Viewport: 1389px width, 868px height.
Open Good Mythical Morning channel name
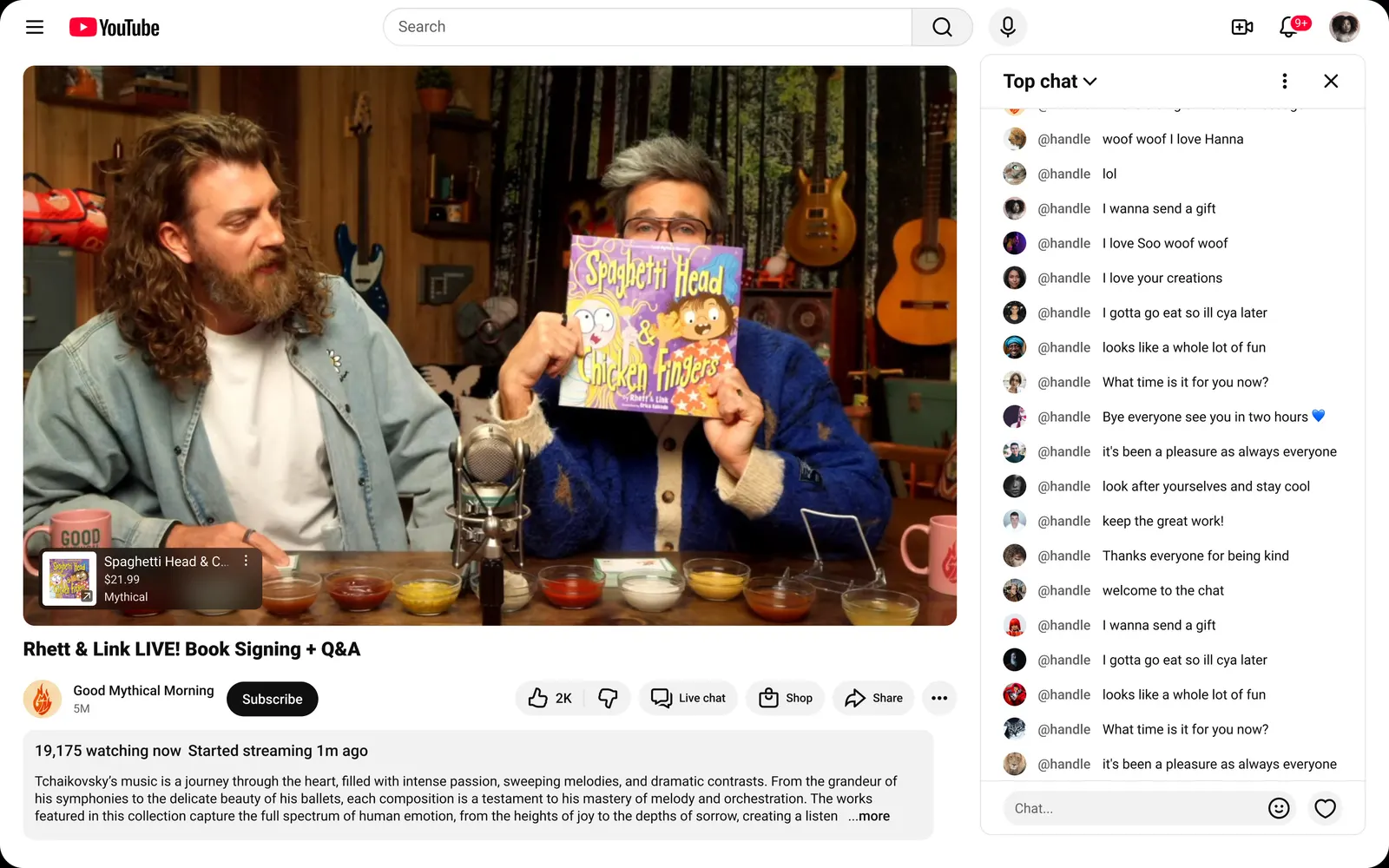click(143, 690)
